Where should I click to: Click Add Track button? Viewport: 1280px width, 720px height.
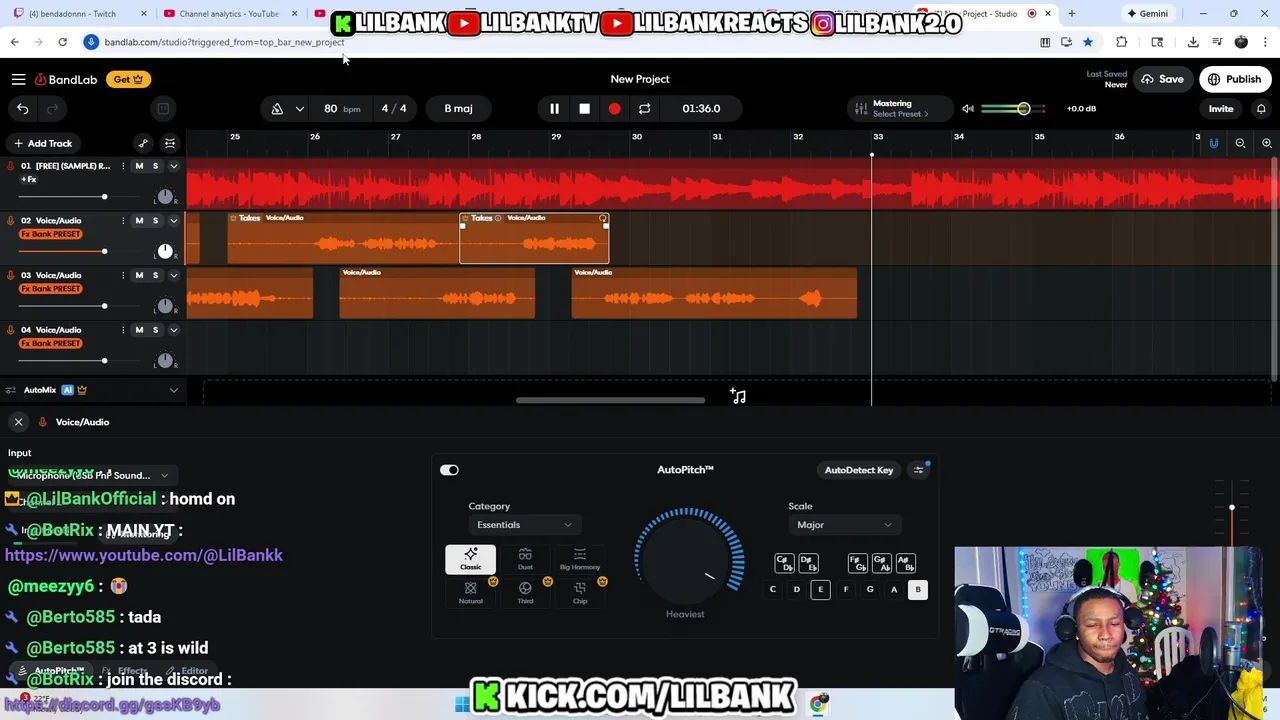coord(43,143)
